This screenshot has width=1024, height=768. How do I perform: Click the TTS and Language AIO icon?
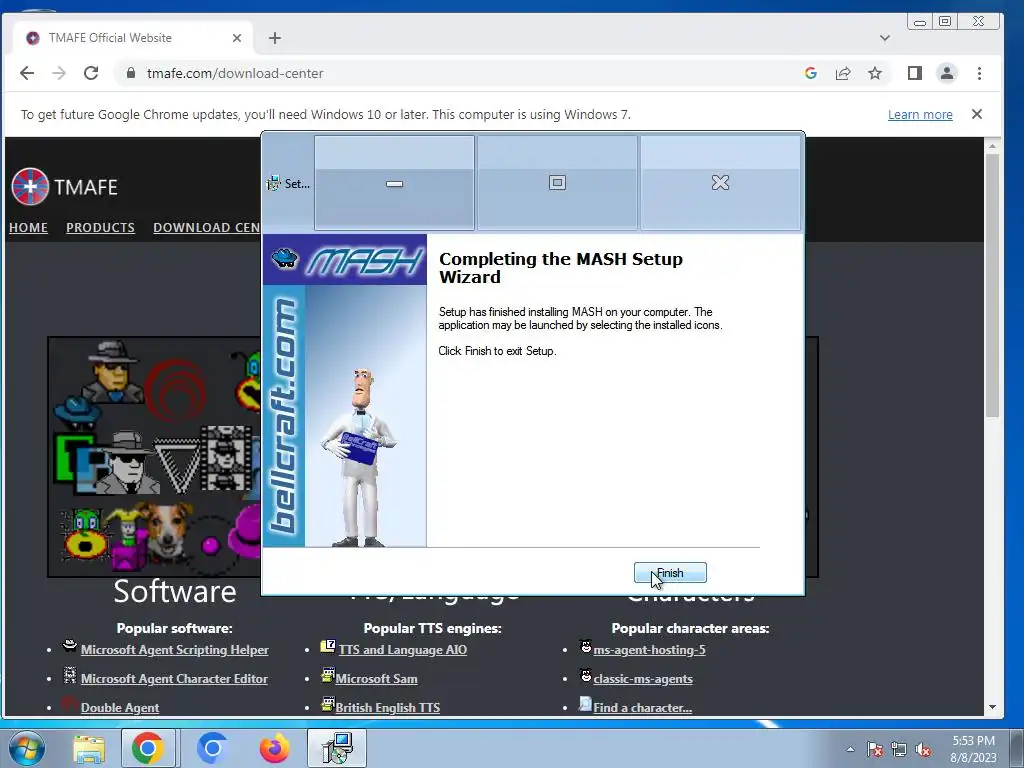click(328, 647)
